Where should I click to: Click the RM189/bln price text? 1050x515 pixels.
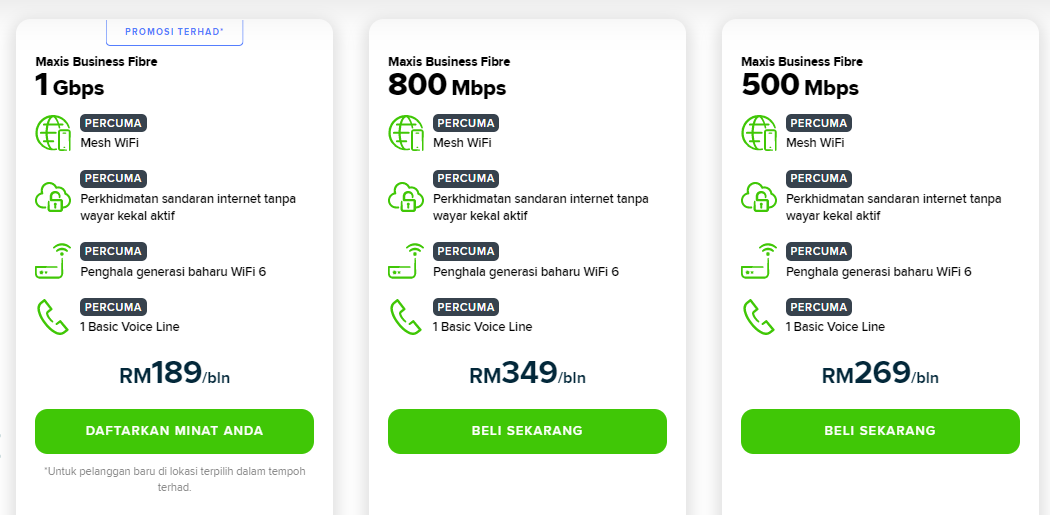point(174,374)
